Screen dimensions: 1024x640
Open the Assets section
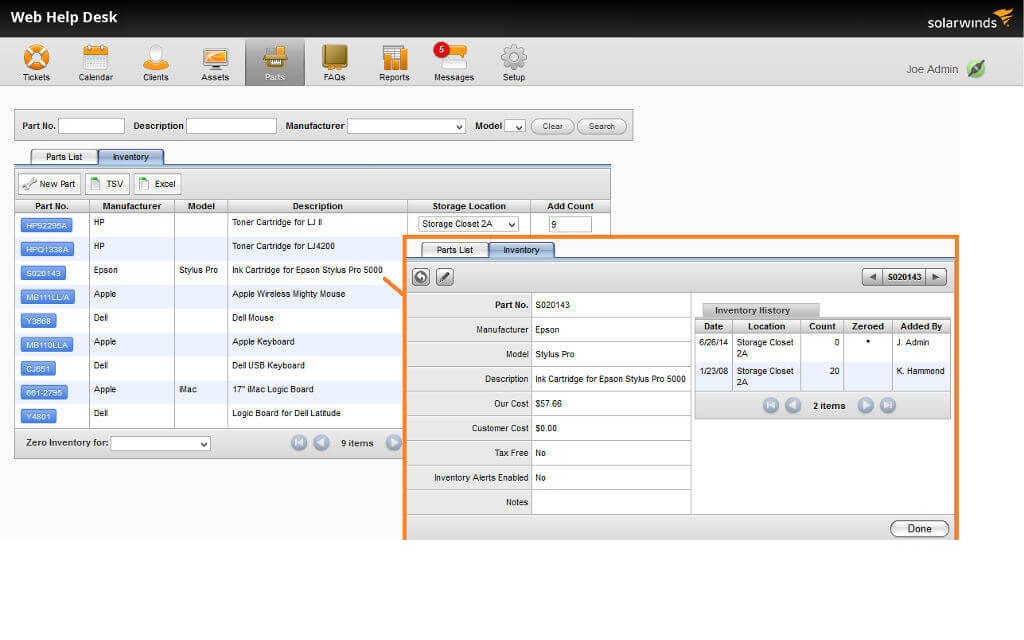214,62
